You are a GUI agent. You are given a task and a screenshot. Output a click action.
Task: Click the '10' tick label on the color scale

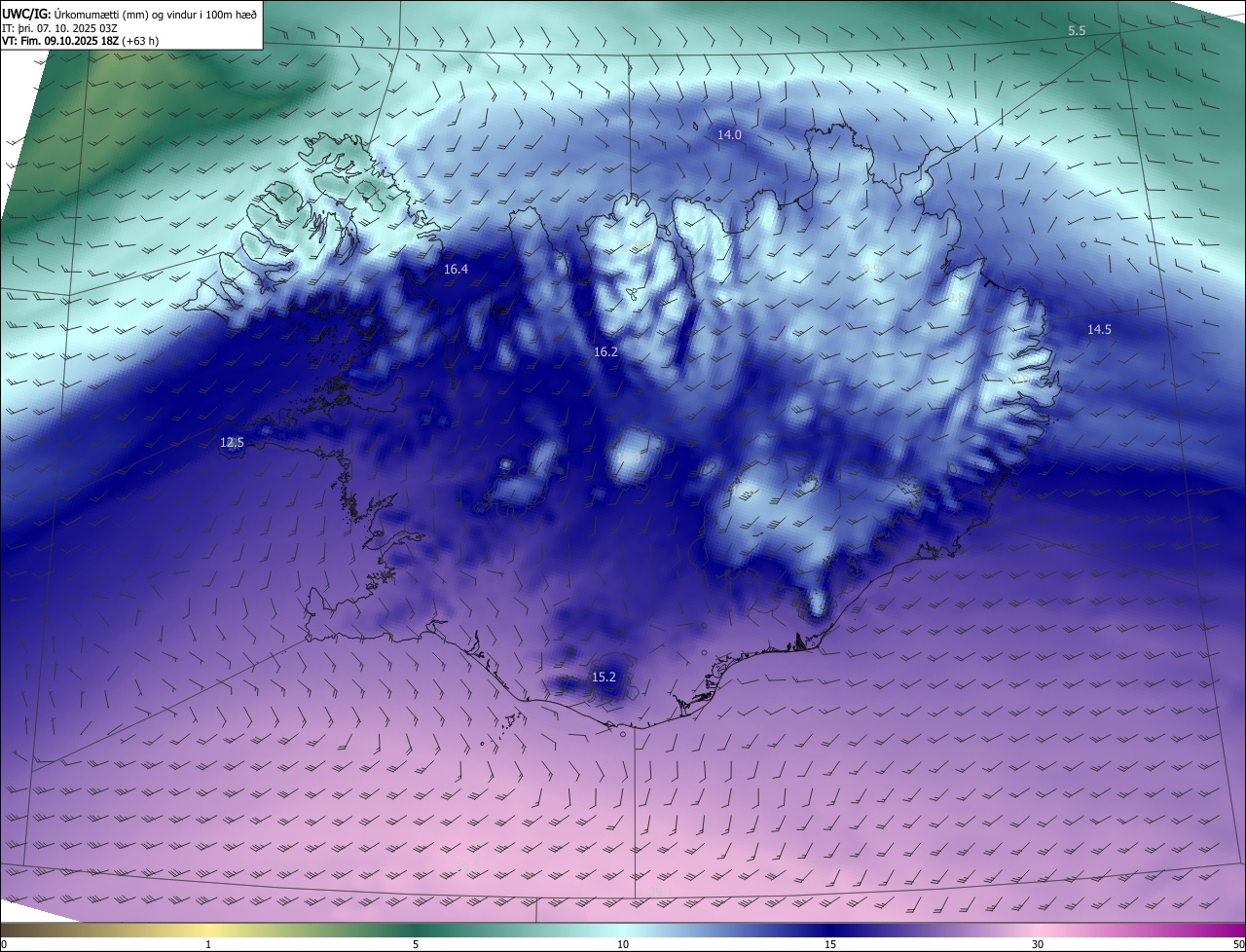[x=623, y=944]
